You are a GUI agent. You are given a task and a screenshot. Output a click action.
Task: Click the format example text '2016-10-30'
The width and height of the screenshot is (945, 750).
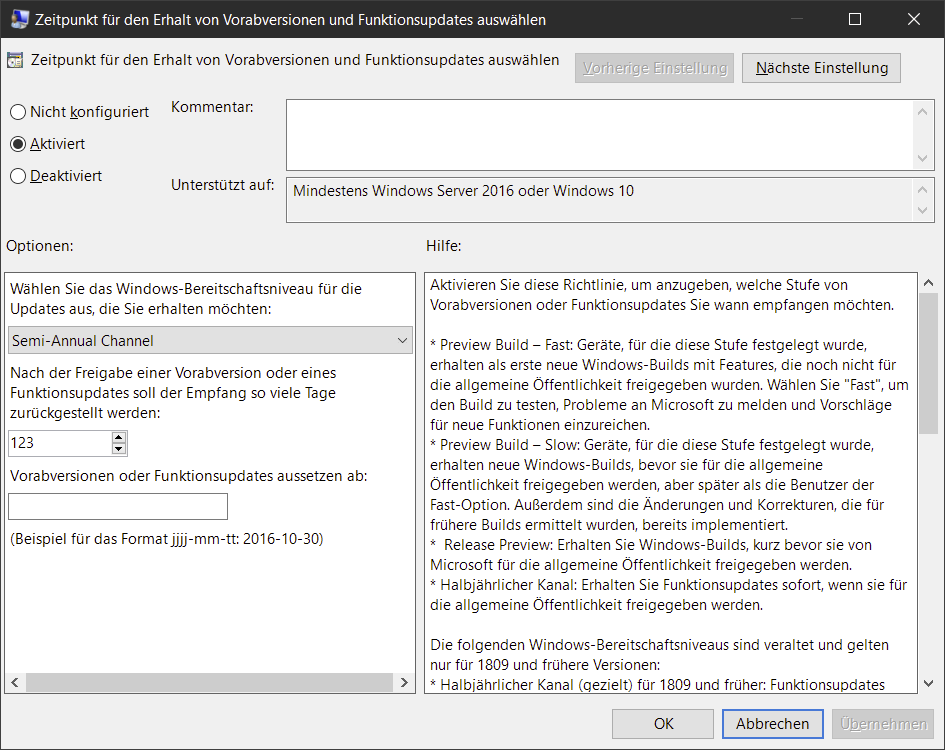[283, 539]
